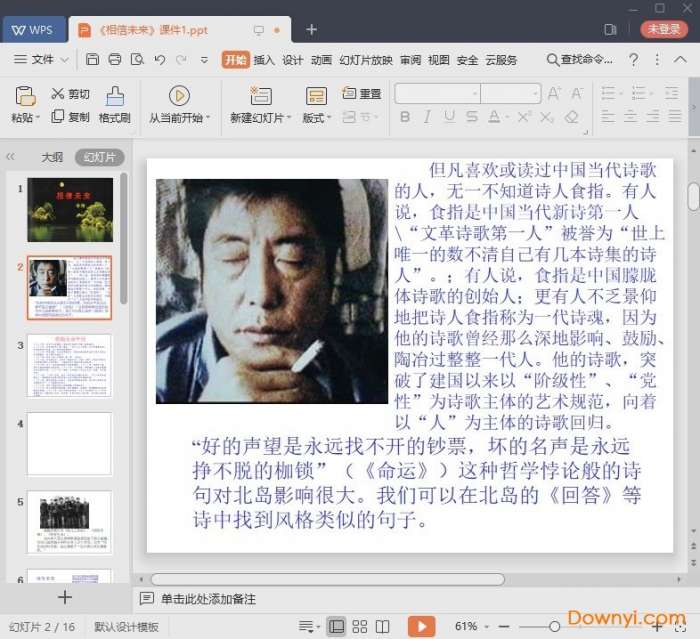Screen dimensions: 700x639
Task: Toggle bold formatting
Action: [x=405, y=117]
